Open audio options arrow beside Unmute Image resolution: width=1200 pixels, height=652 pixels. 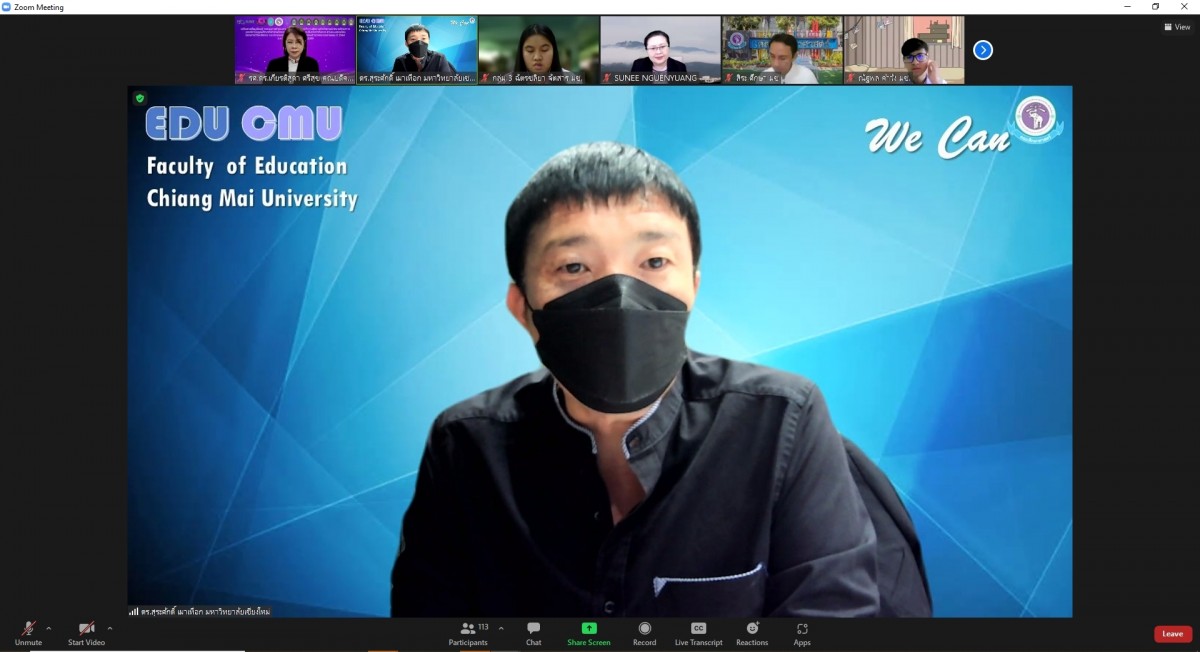tap(49, 629)
